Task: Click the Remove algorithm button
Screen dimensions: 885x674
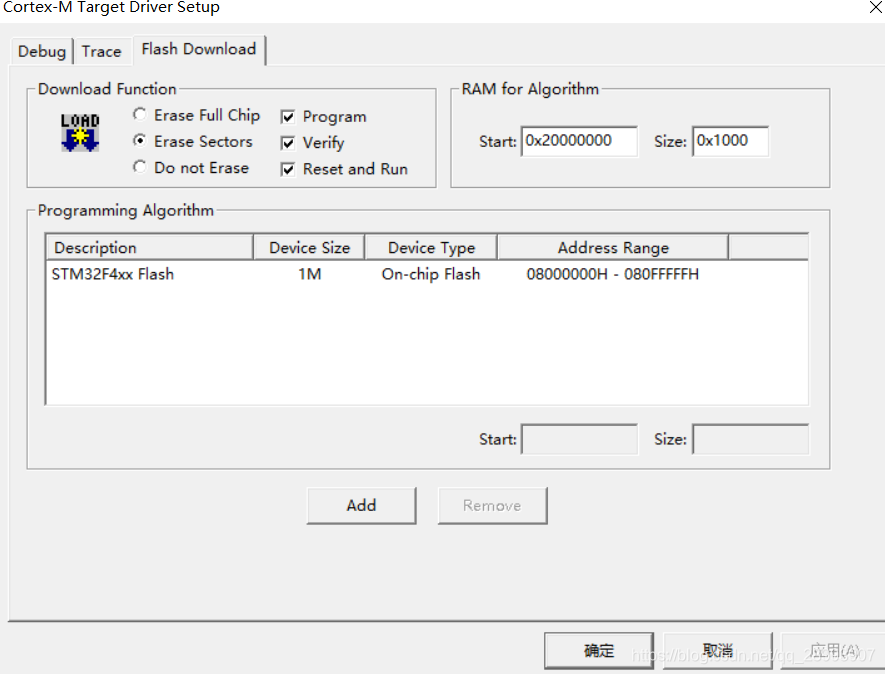Action: [x=492, y=505]
